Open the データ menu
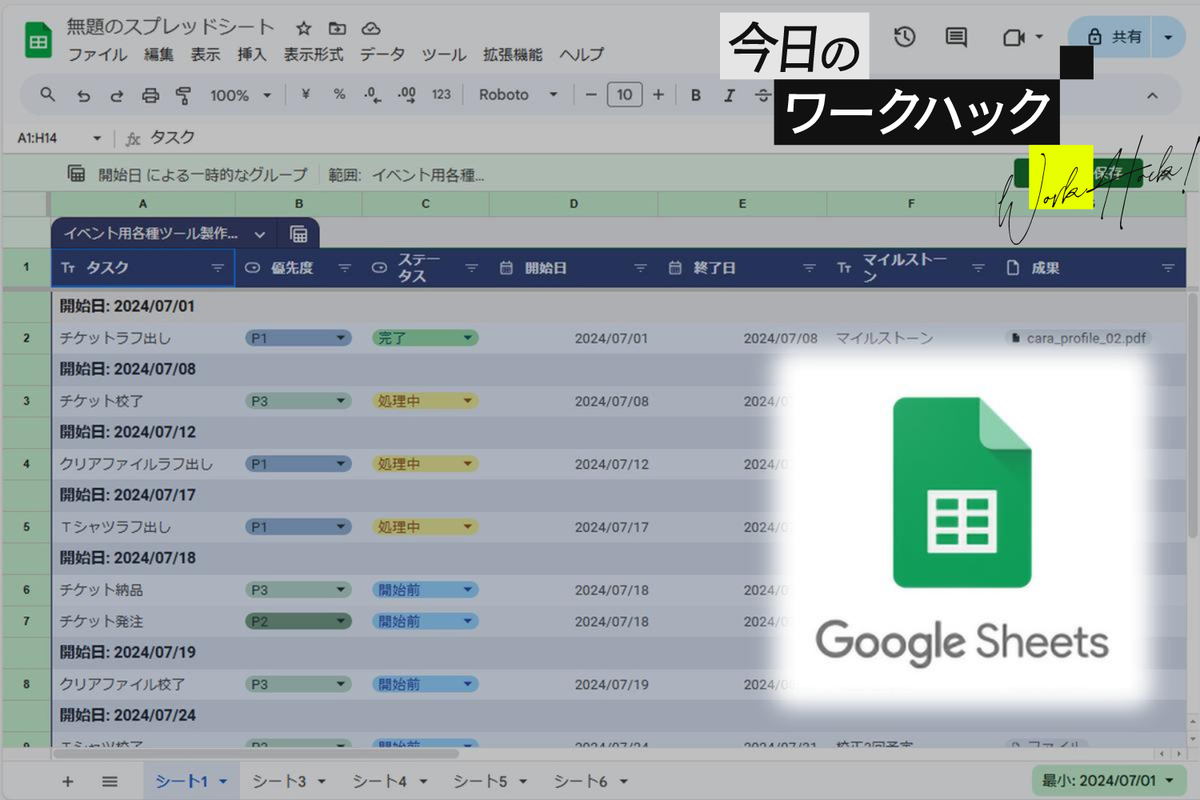This screenshot has width=1200, height=800. pos(382,55)
